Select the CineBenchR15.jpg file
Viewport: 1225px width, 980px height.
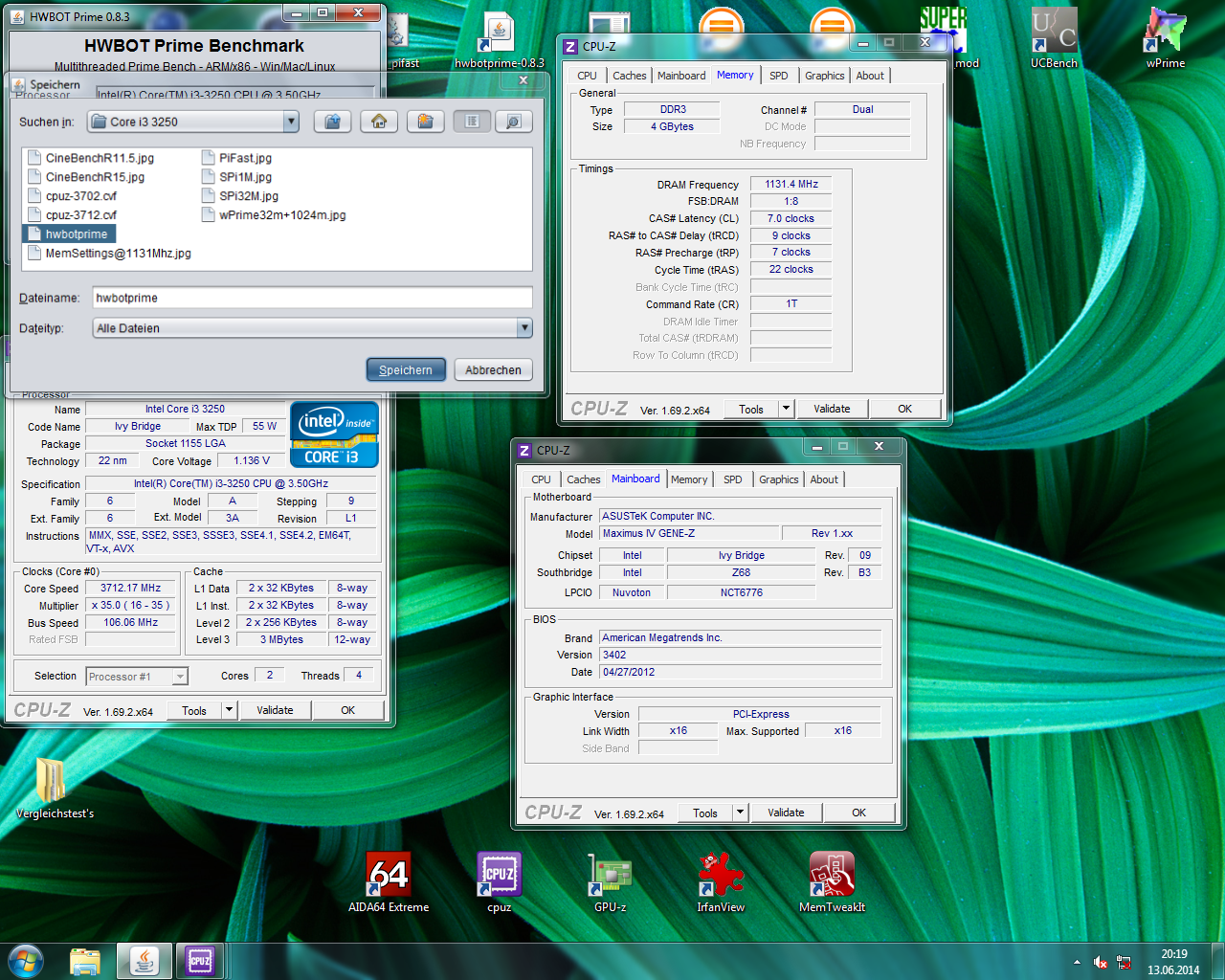(86, 177)
